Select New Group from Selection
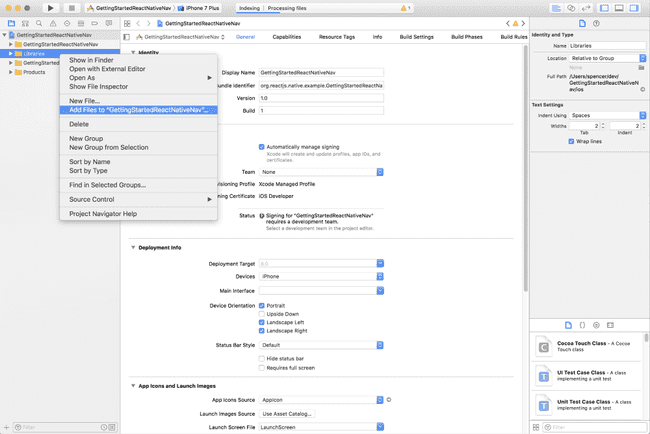Viewport: 650px width, 434px height. (x=109, y=148)
